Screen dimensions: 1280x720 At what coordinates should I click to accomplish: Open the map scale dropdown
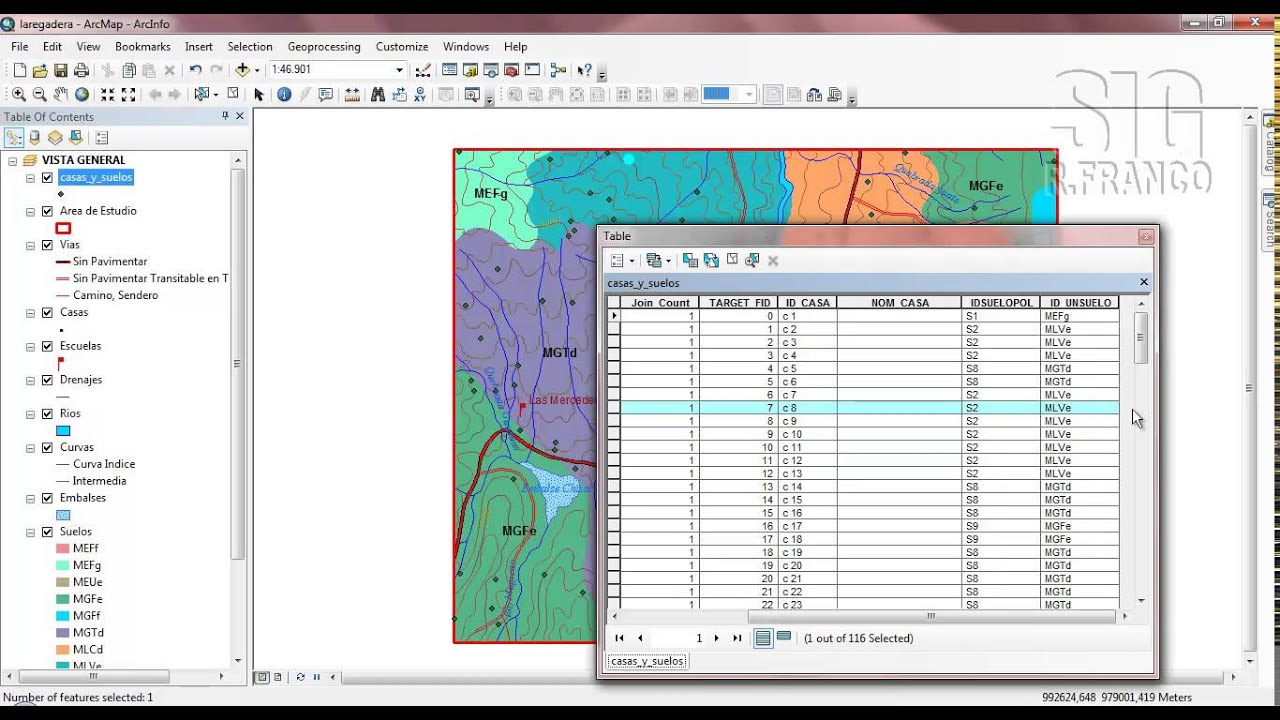point(399,70)
